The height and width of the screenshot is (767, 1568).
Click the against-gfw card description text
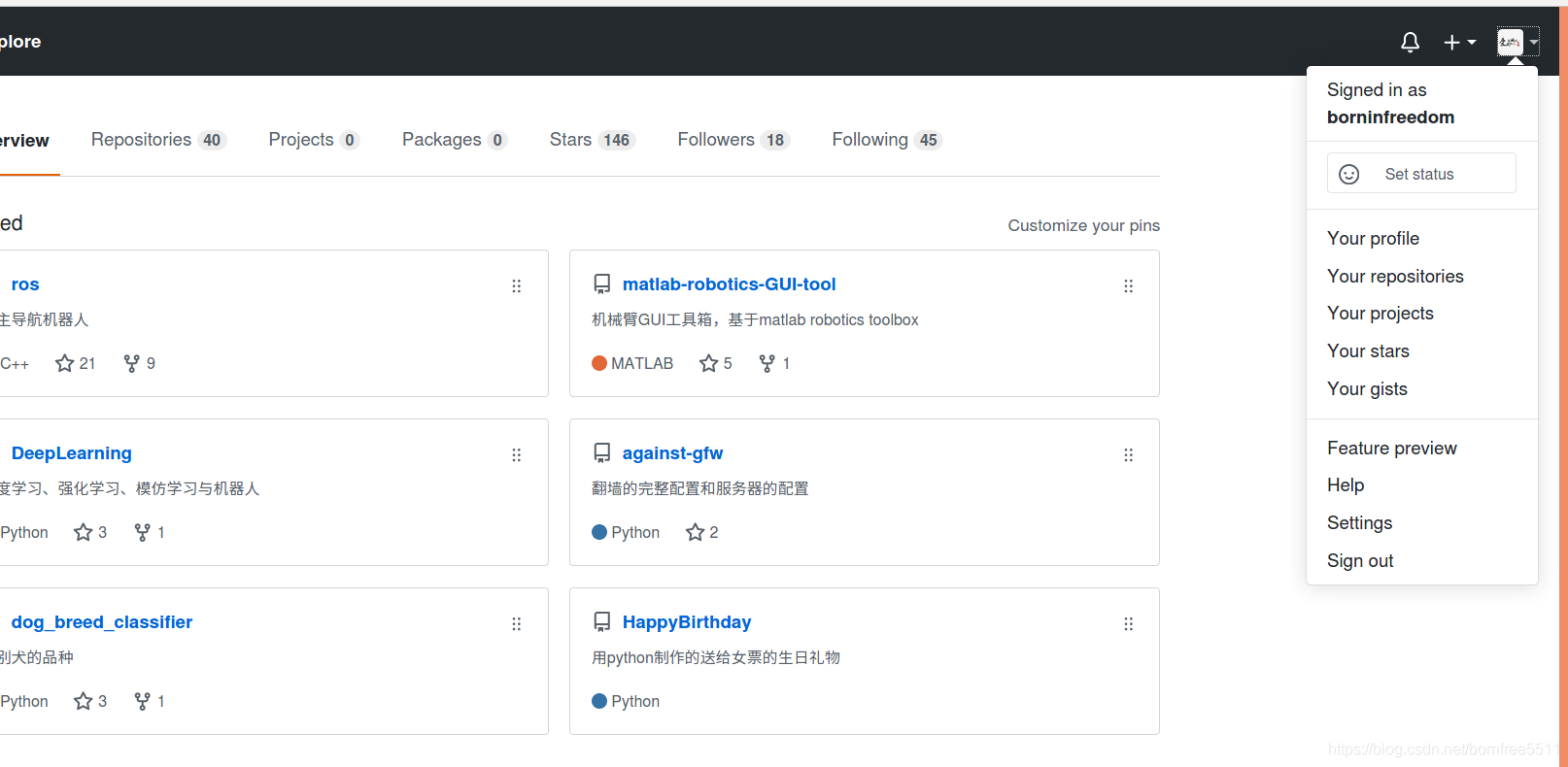click(x=699, y=488)
